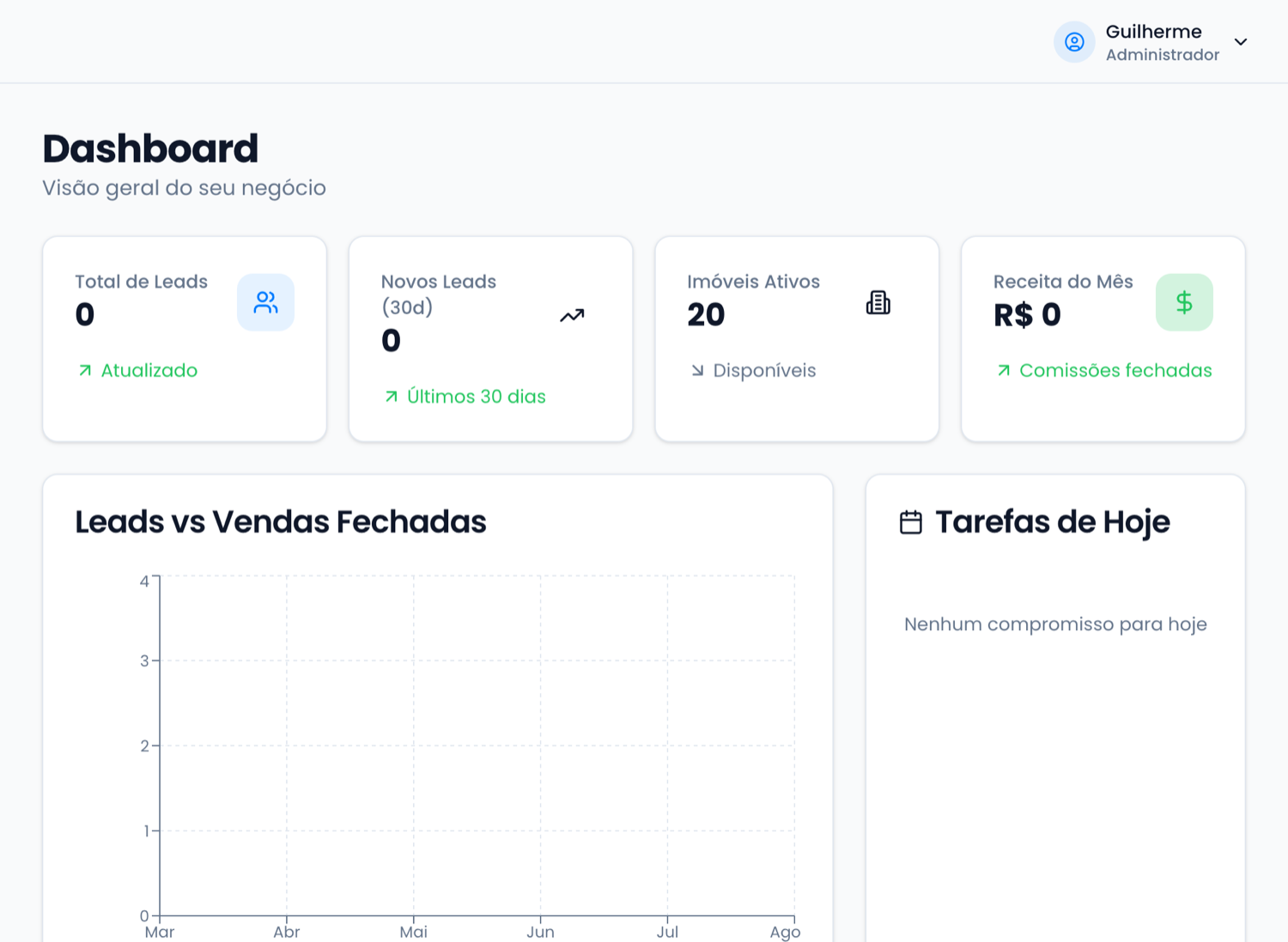1288x942 pixels.
Task: Click the Administrador role label
Action: pos(1163,55)
